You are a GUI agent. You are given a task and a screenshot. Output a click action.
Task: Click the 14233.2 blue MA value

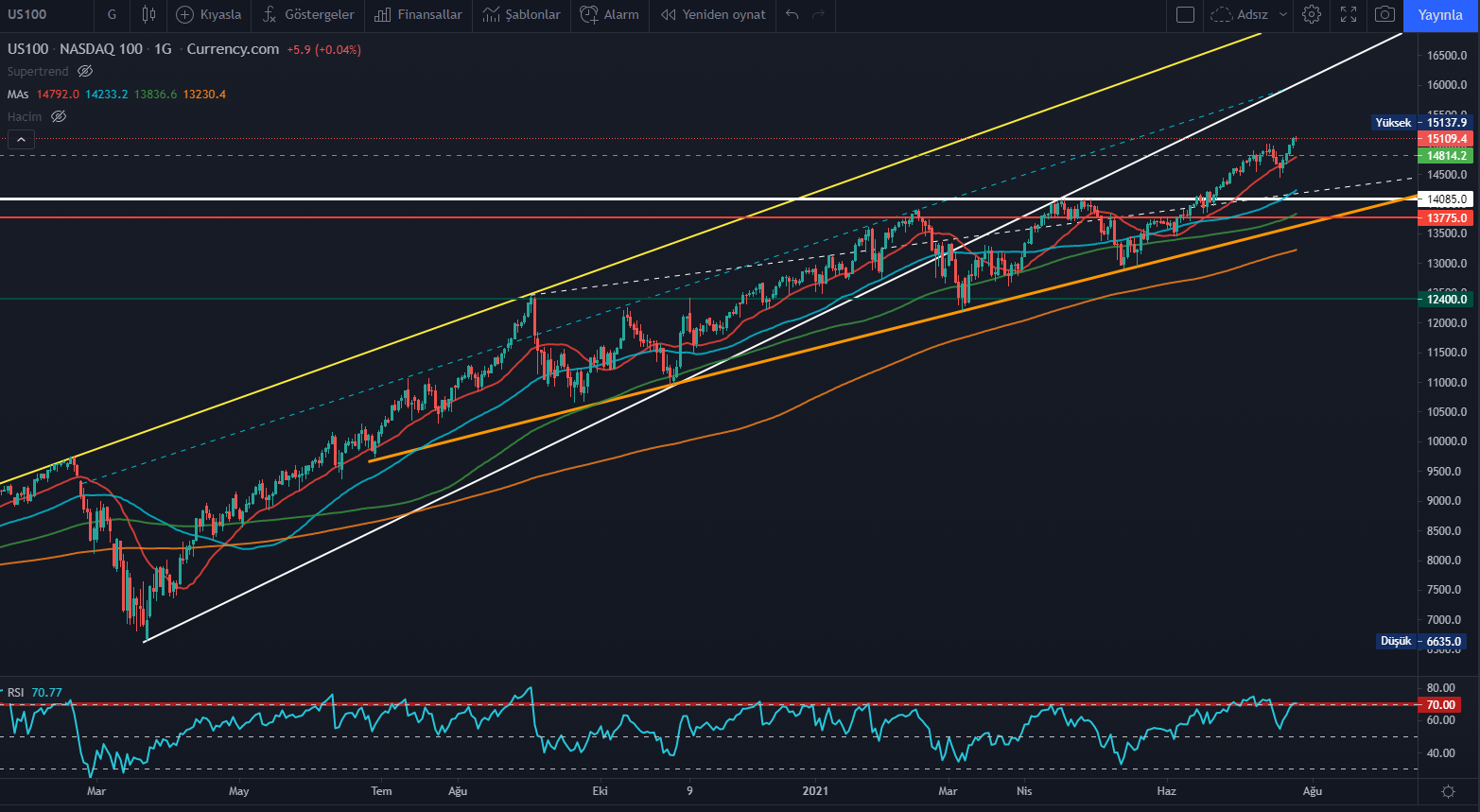point(107,95)
